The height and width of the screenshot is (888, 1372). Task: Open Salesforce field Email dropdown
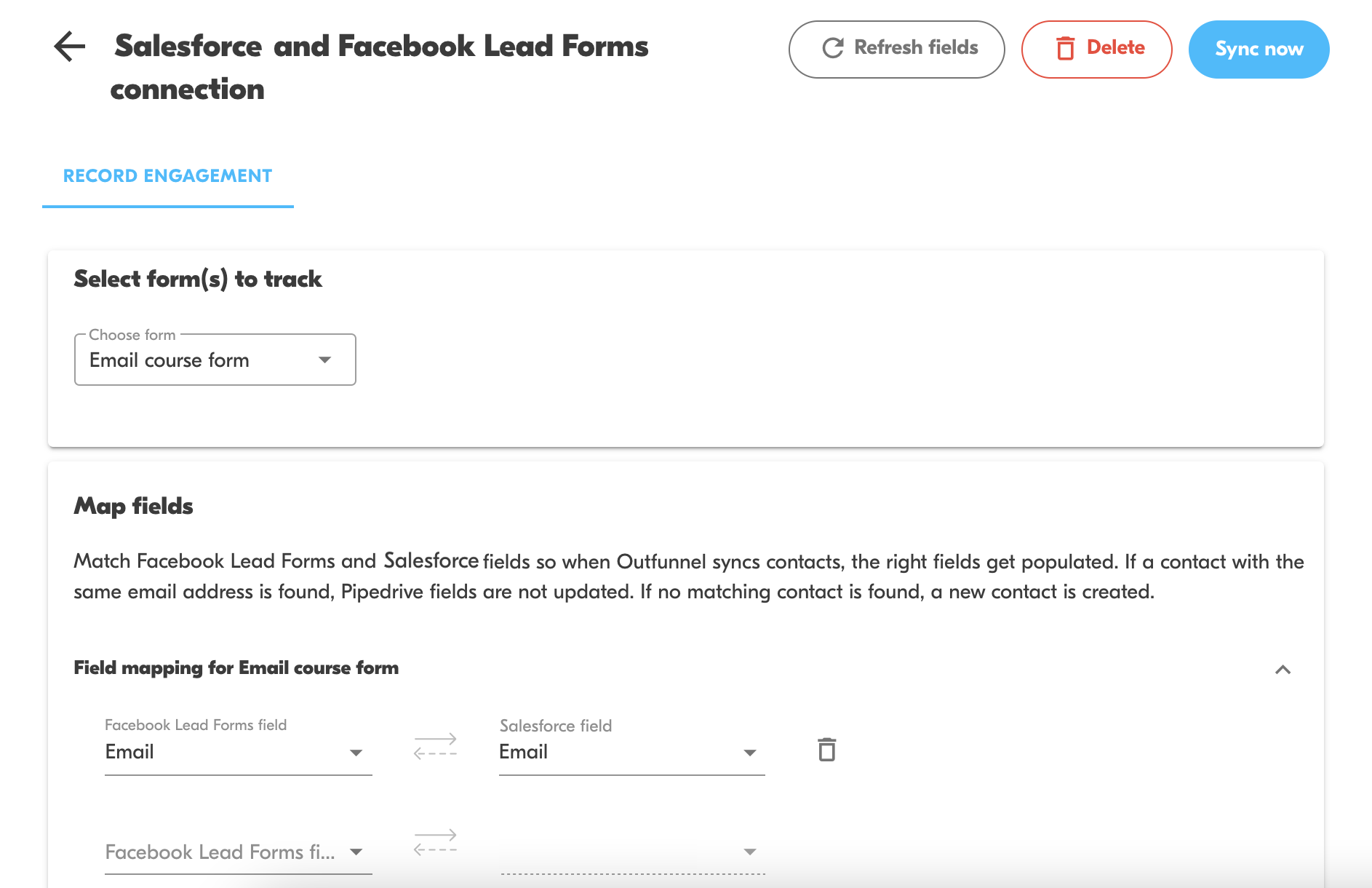pyautogui.click(x=749, y=753)
